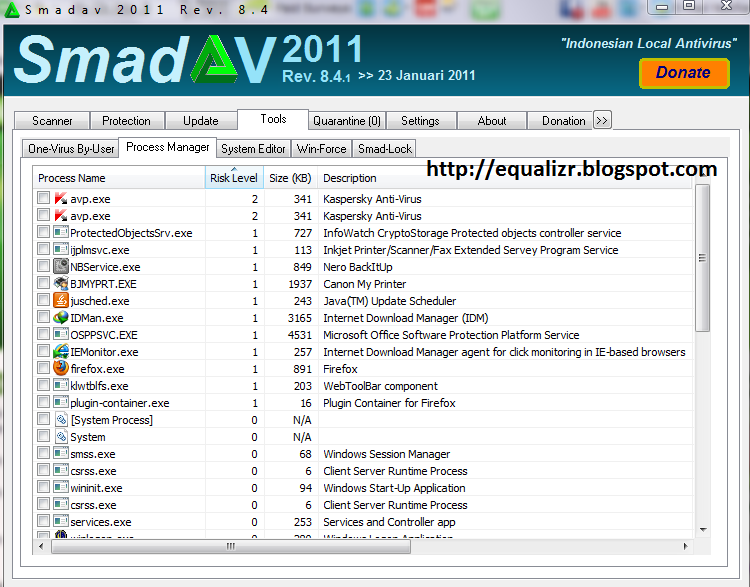This screenshot has width=750, height=587.
Task: Show more tabs with the >> button
Action: [602, 120]
